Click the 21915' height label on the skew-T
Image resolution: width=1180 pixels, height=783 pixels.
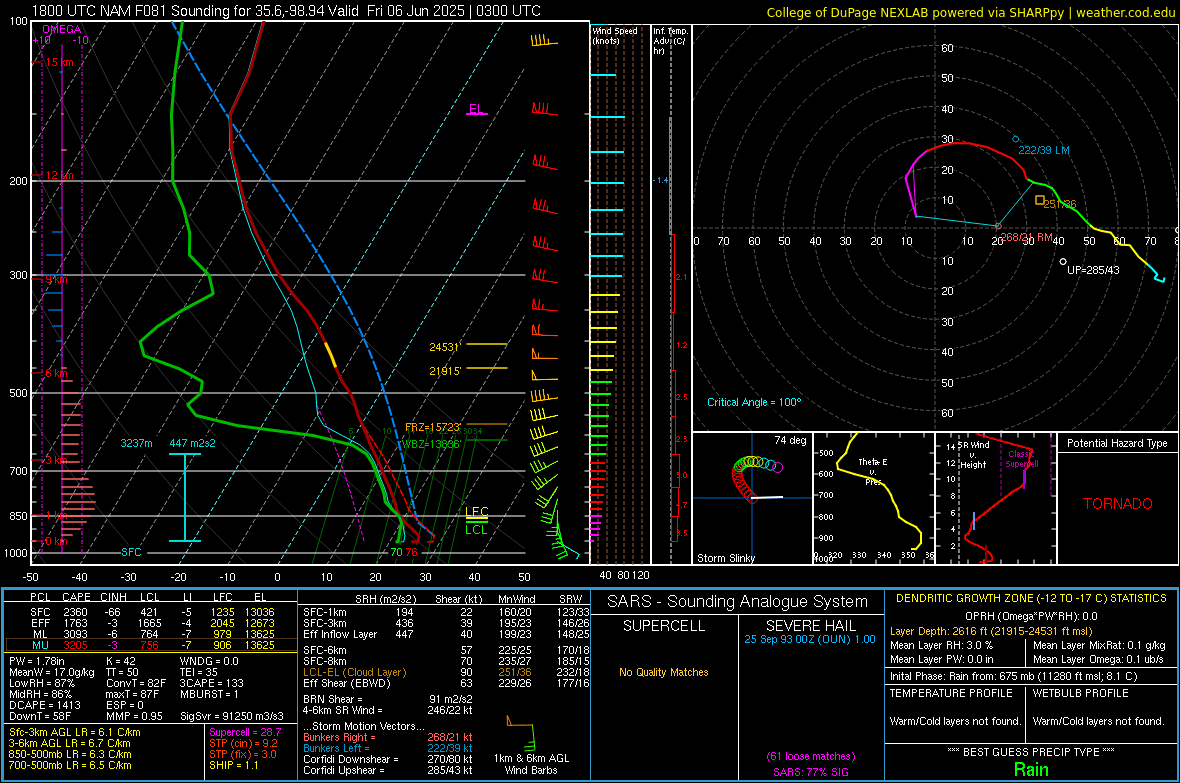click(x=444, y=371)
